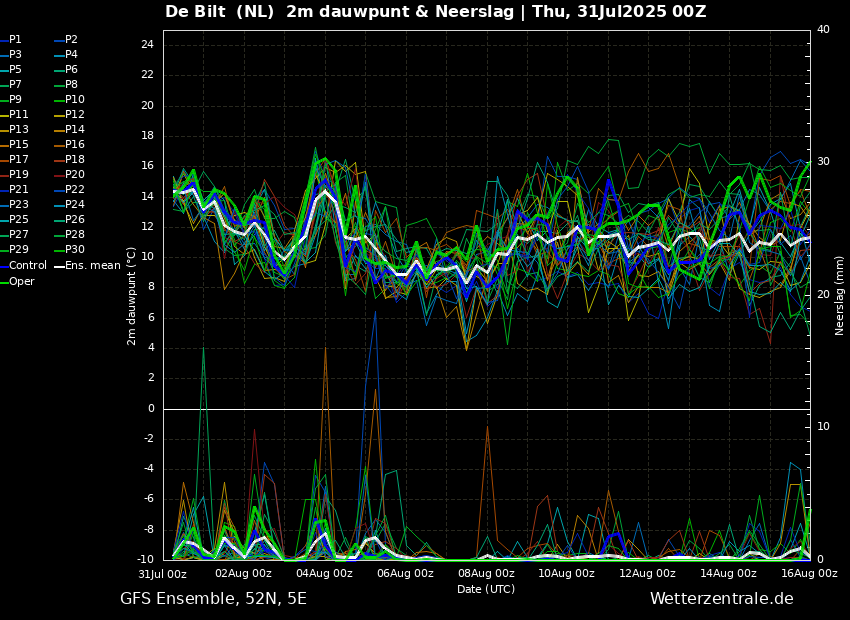This screenshot has height=620, width=850.
Task: Click the 16 dew point axis tick
Action: pos(147,166)
